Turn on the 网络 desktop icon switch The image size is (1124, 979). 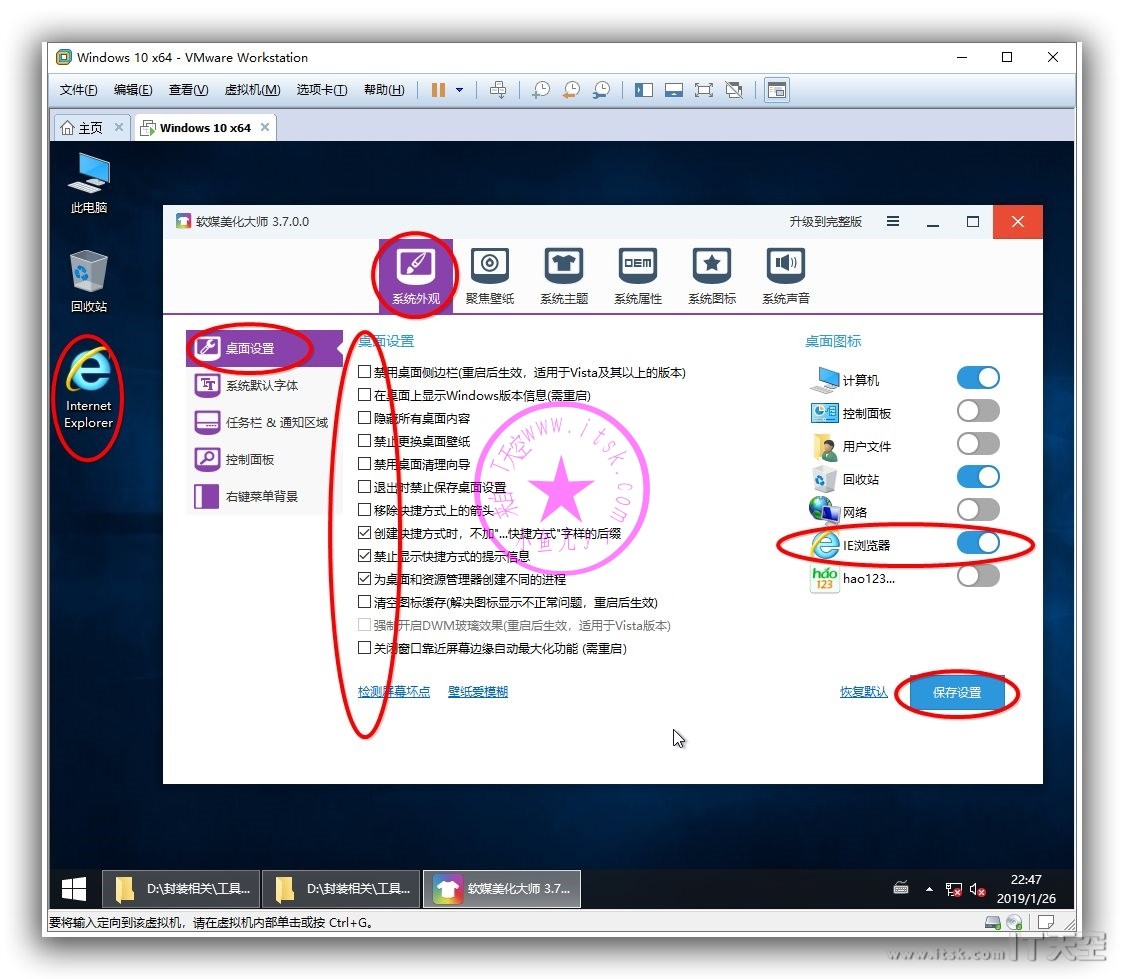click(978, 510)
